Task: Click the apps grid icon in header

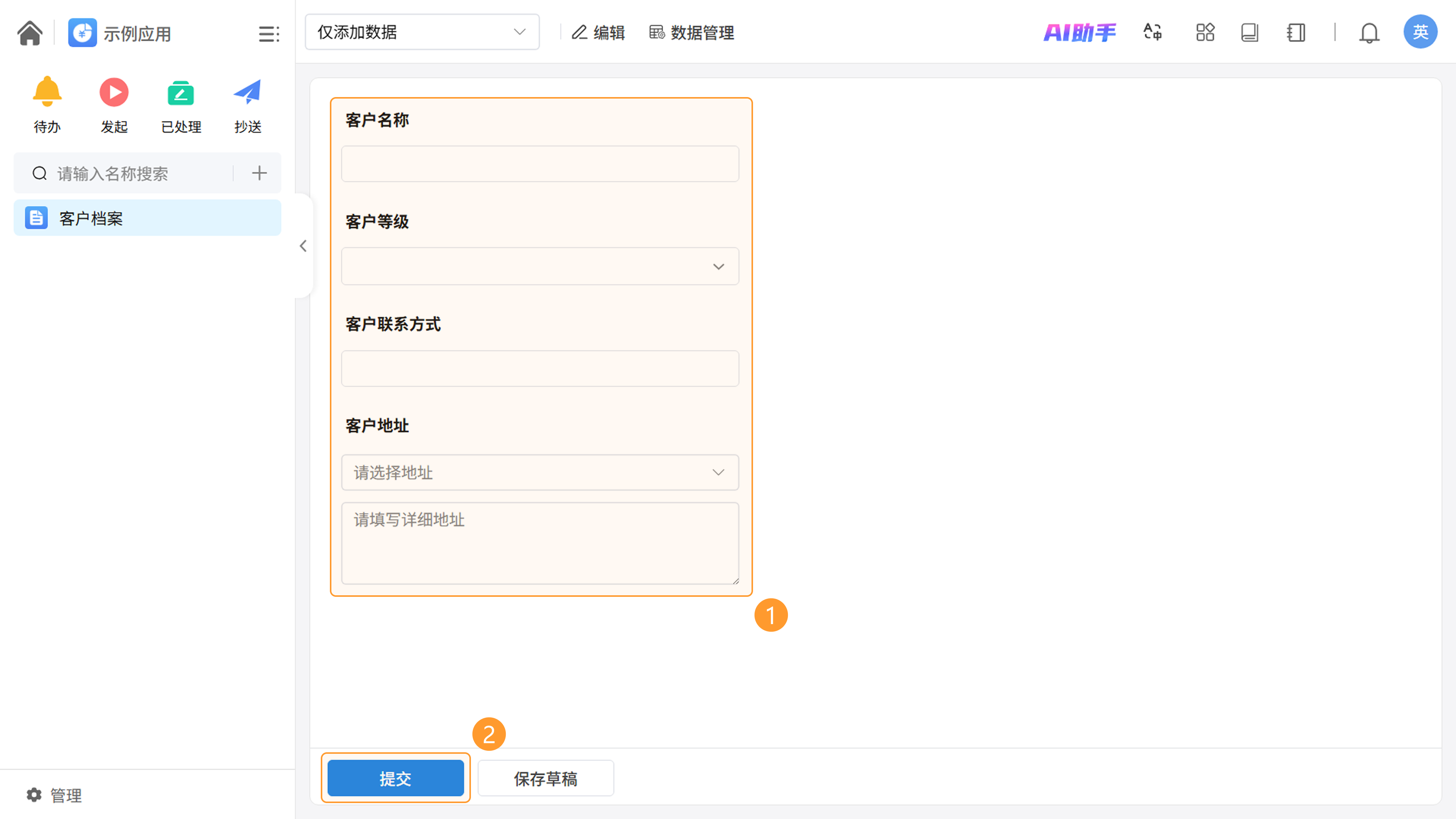Action: pyautogui.click(x=1205, y=32)
